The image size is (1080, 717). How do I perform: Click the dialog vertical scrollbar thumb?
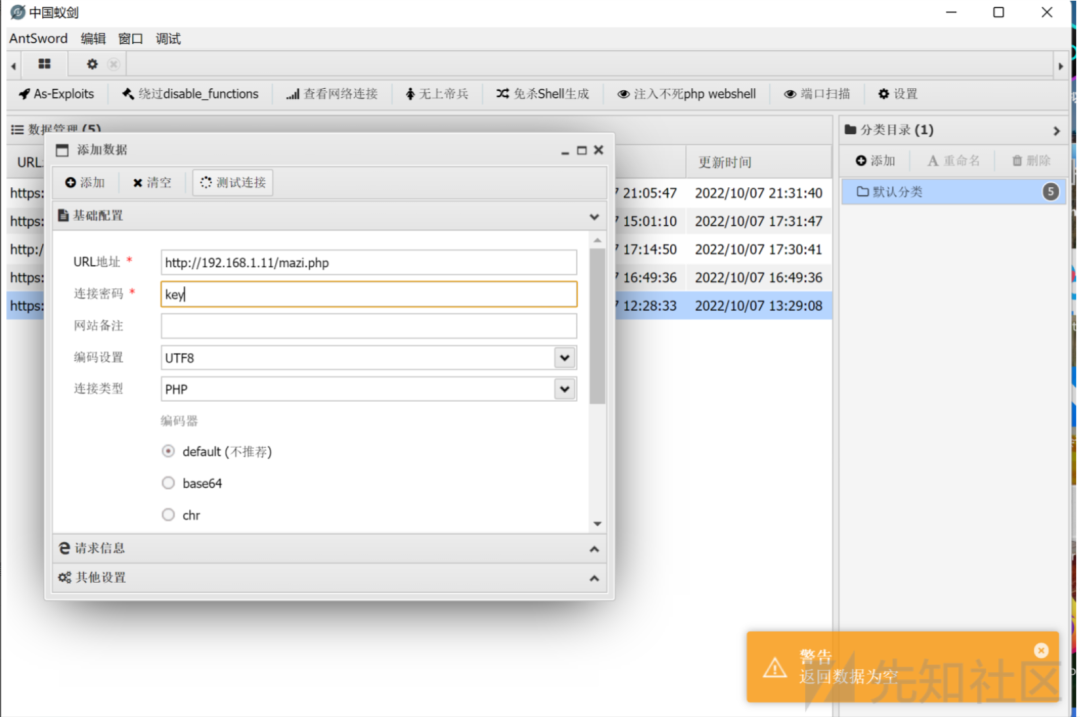597,326
